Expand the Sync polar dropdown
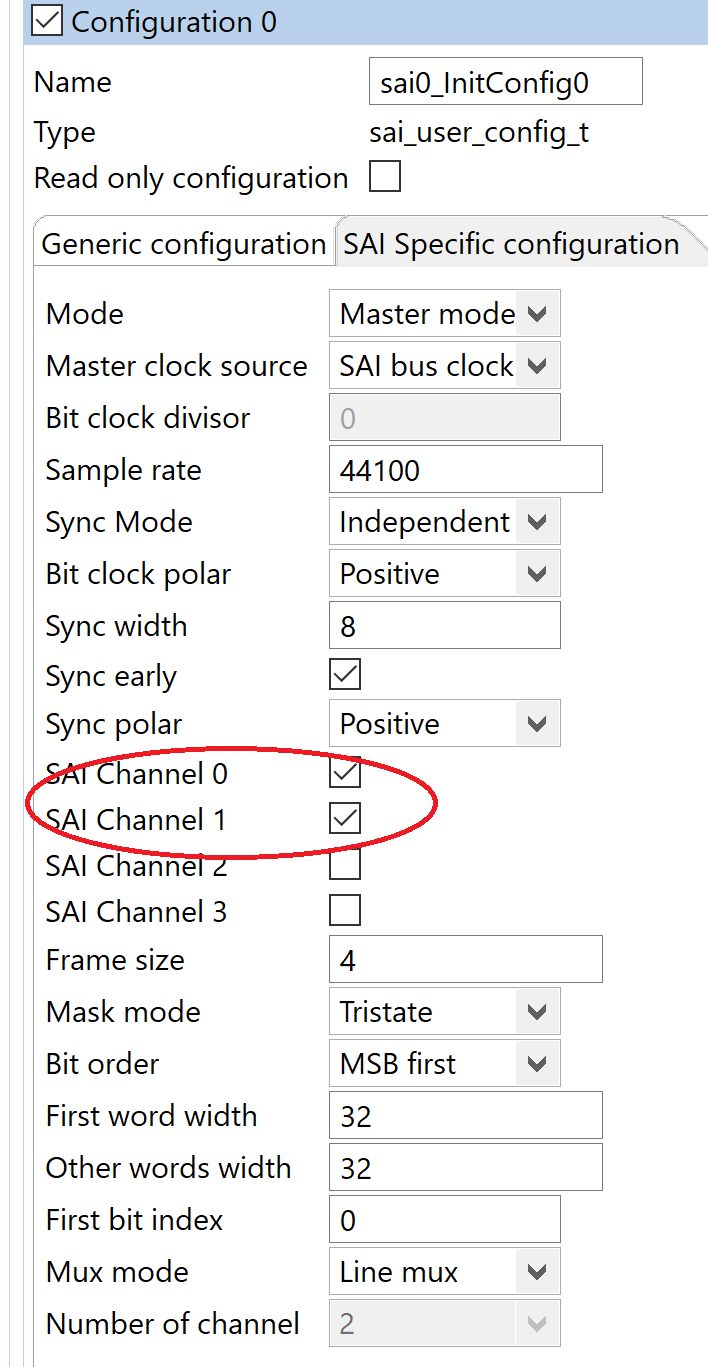Screen dimensions: 708x1367 click(x=536, y=724)
